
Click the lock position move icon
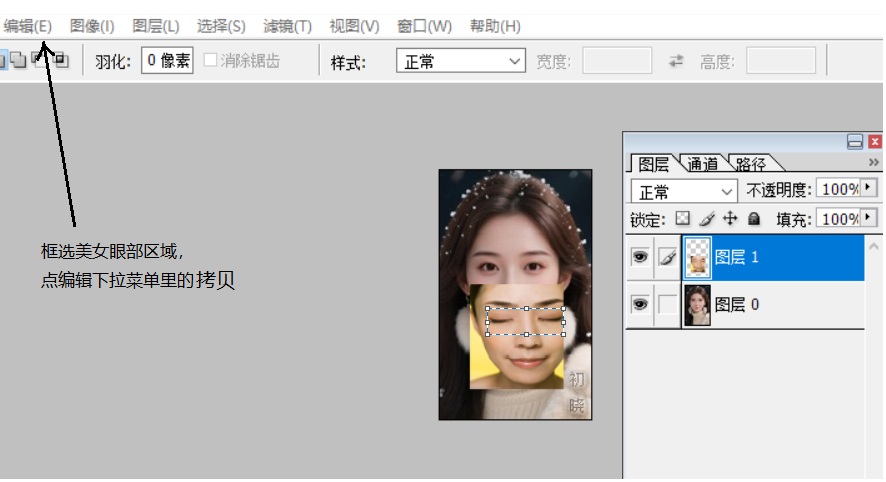pyautogui.click(x=730, y=218)
